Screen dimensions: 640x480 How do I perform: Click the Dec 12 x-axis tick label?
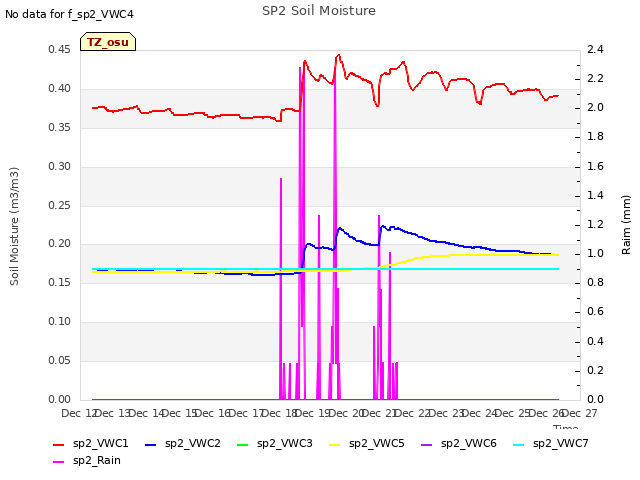pyautogui.click(x=79, y=413)
